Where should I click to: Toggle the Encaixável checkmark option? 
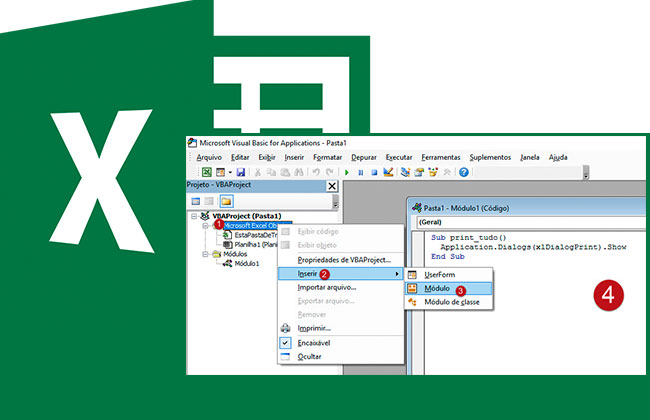coord(341,343)
